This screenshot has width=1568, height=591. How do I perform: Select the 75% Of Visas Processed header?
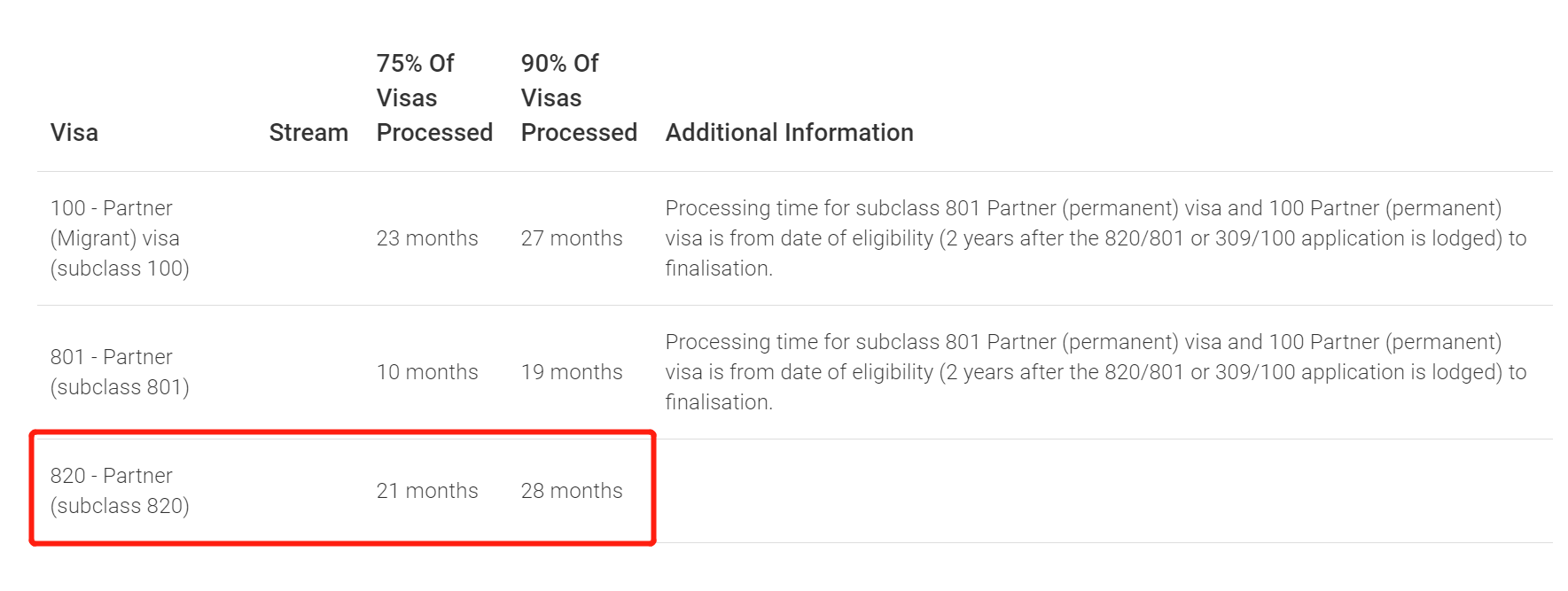(x=433, y=98)
